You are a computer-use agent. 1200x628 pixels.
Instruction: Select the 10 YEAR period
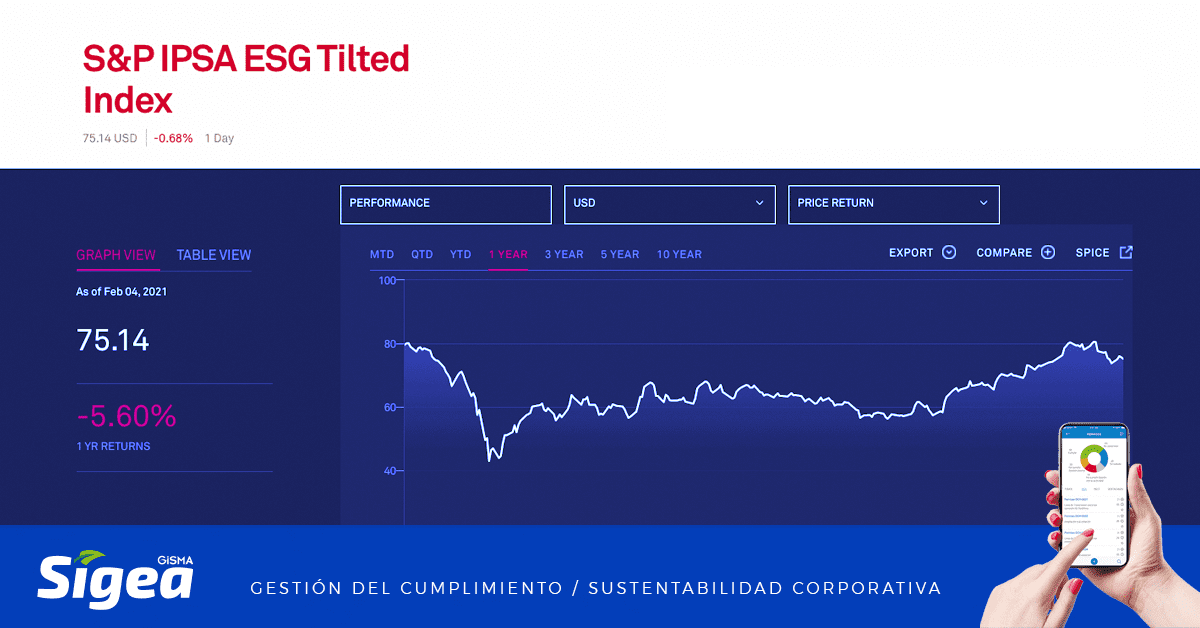click(679, 254)
